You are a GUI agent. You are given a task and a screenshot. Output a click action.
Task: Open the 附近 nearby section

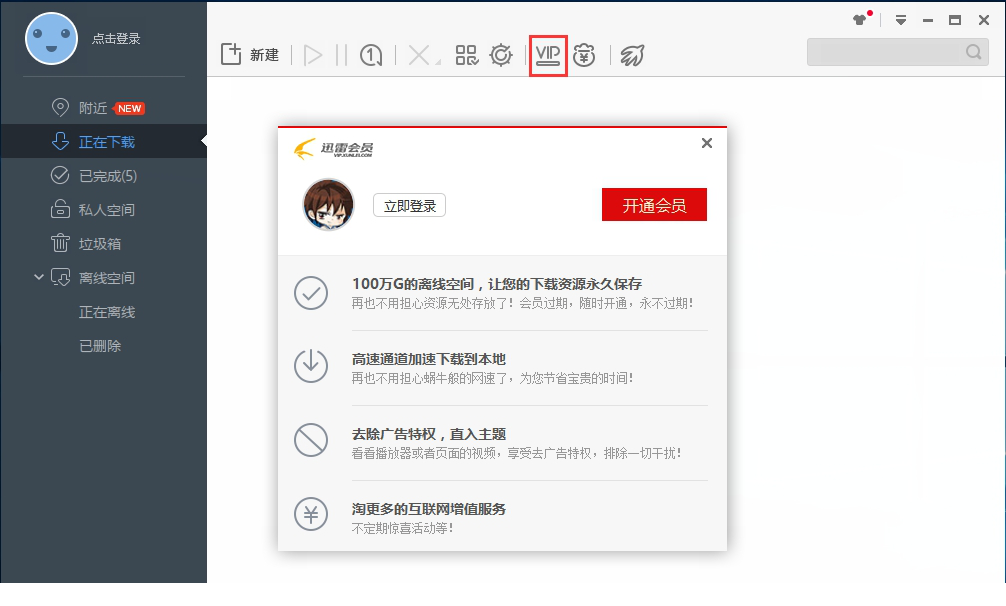pyautogui.click(x=93, y=108)
